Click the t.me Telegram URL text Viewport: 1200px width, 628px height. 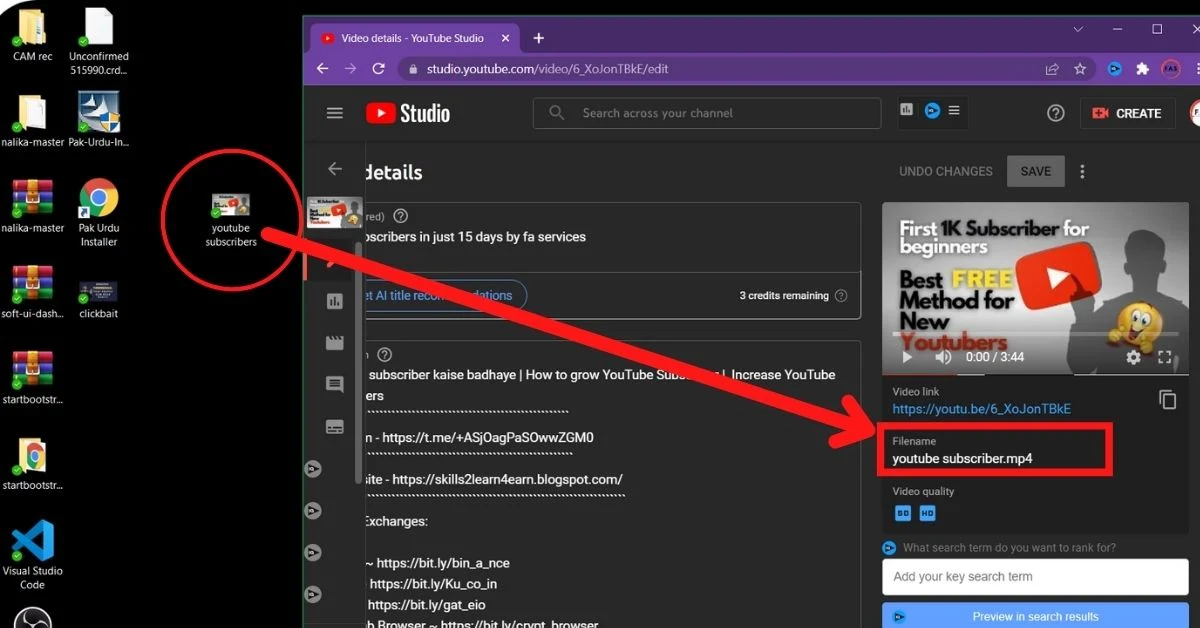(486, 437)
